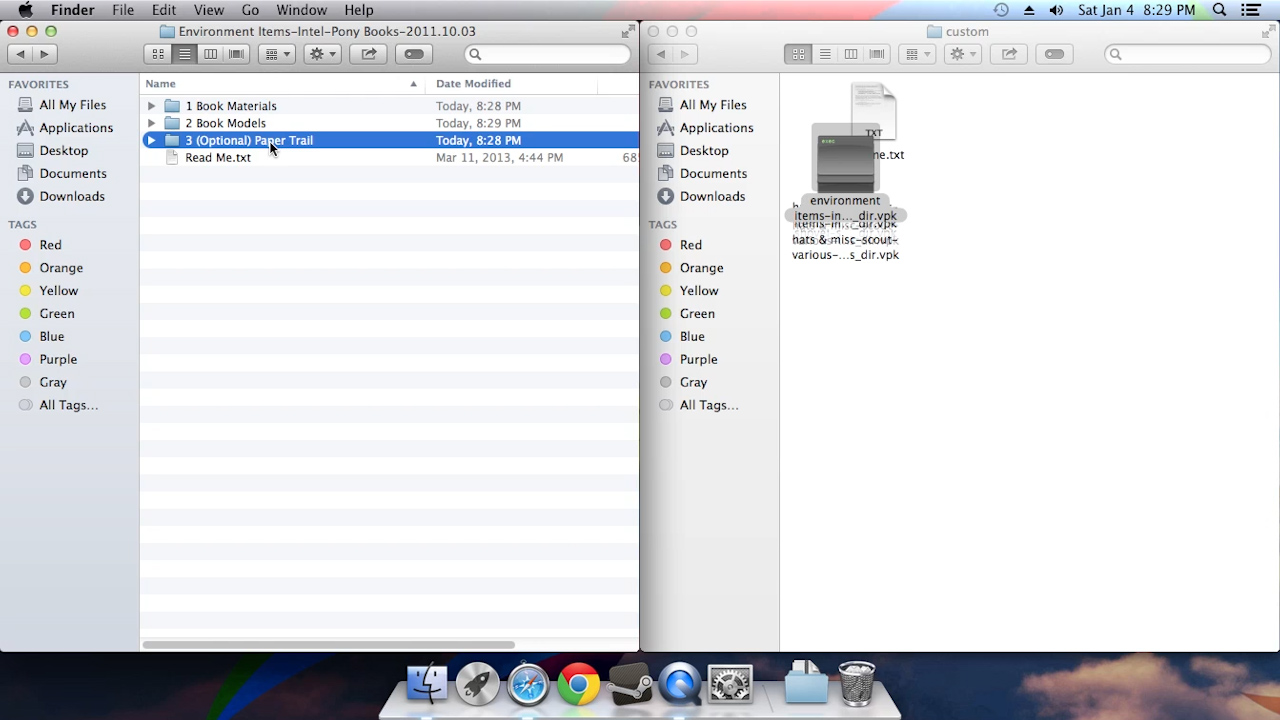Open Downloads in custom window sidebar
The width and height of the screenshot is (1280, 720).
[712, 197]
